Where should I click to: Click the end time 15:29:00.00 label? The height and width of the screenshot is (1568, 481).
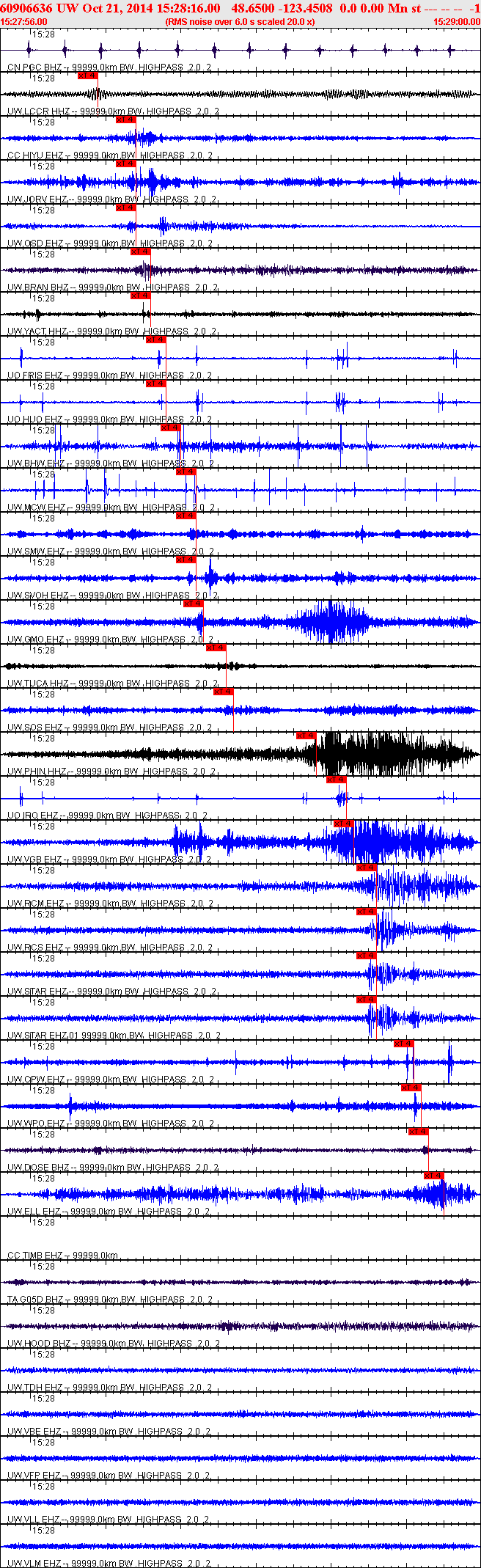click(x=457, y=22)
